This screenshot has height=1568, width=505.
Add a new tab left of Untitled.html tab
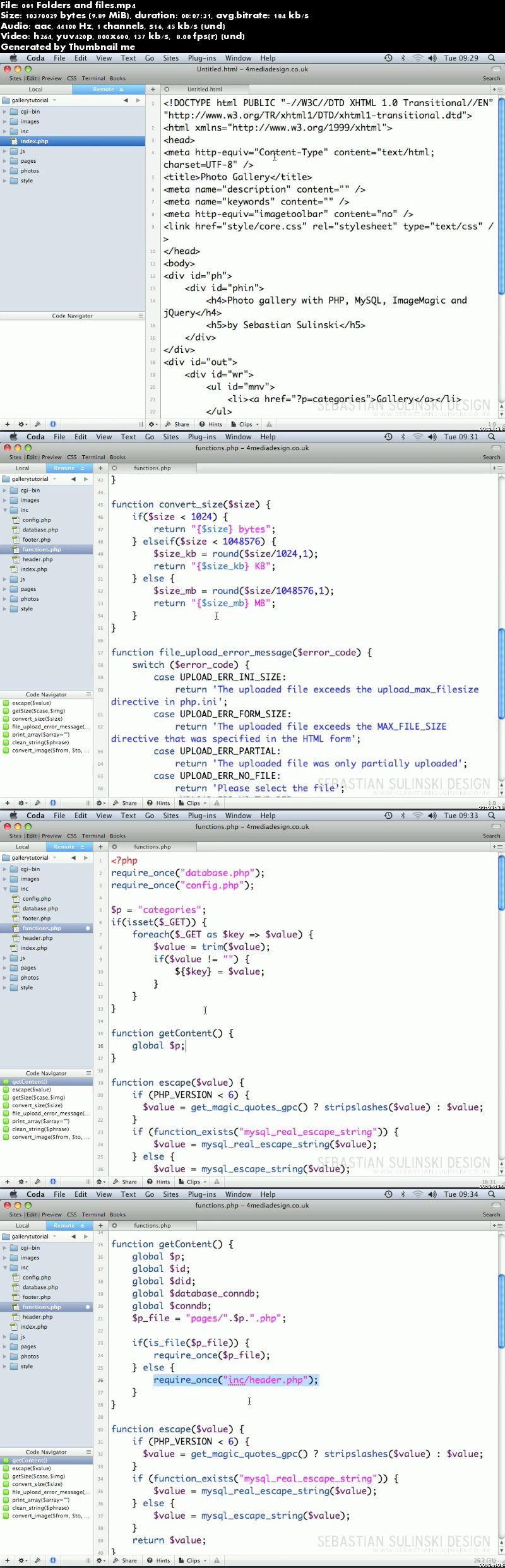(x=153, y=90)
